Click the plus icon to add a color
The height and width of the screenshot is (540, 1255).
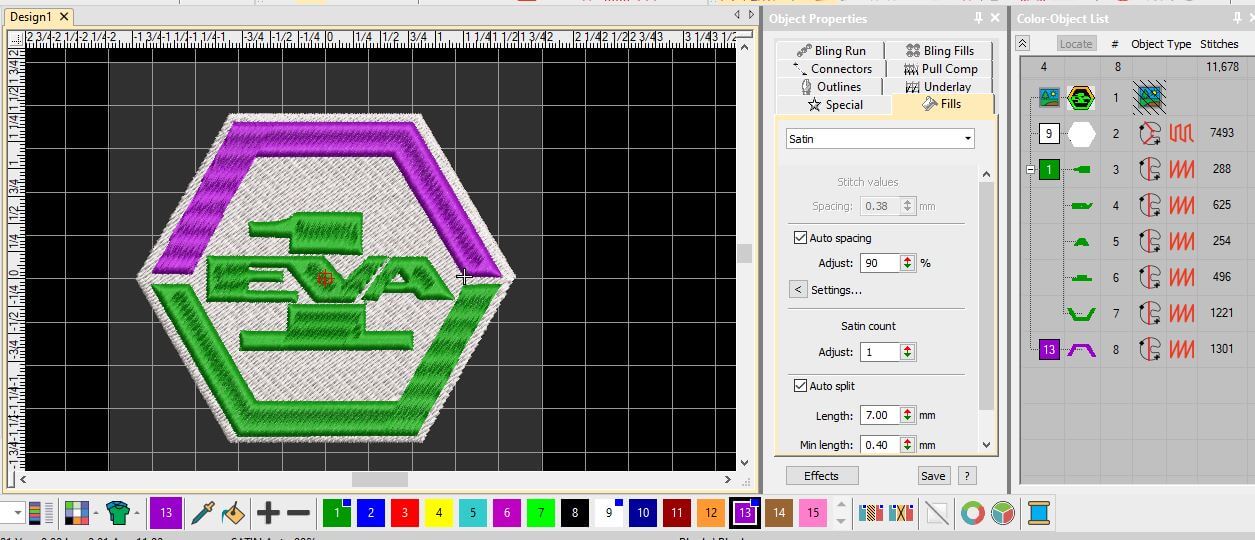[268, 513]
